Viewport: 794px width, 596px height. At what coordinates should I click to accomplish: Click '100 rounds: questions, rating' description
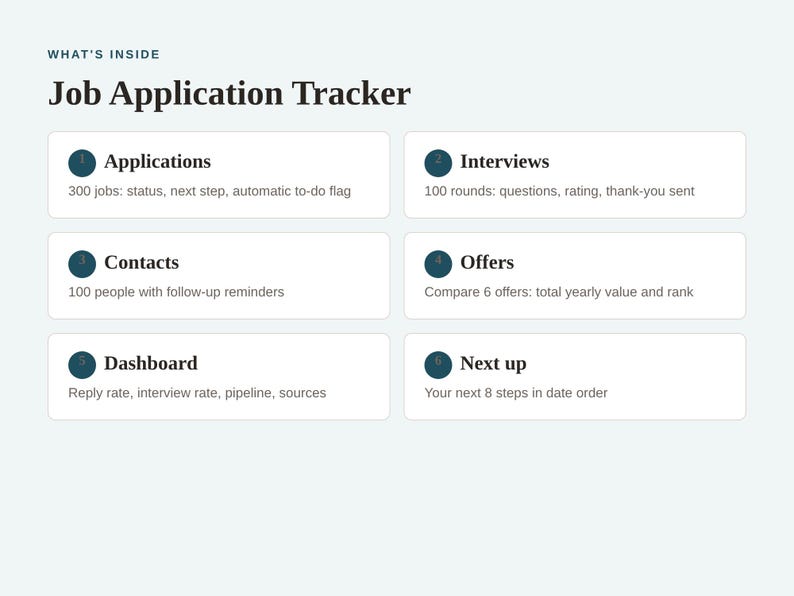point(559,191)
